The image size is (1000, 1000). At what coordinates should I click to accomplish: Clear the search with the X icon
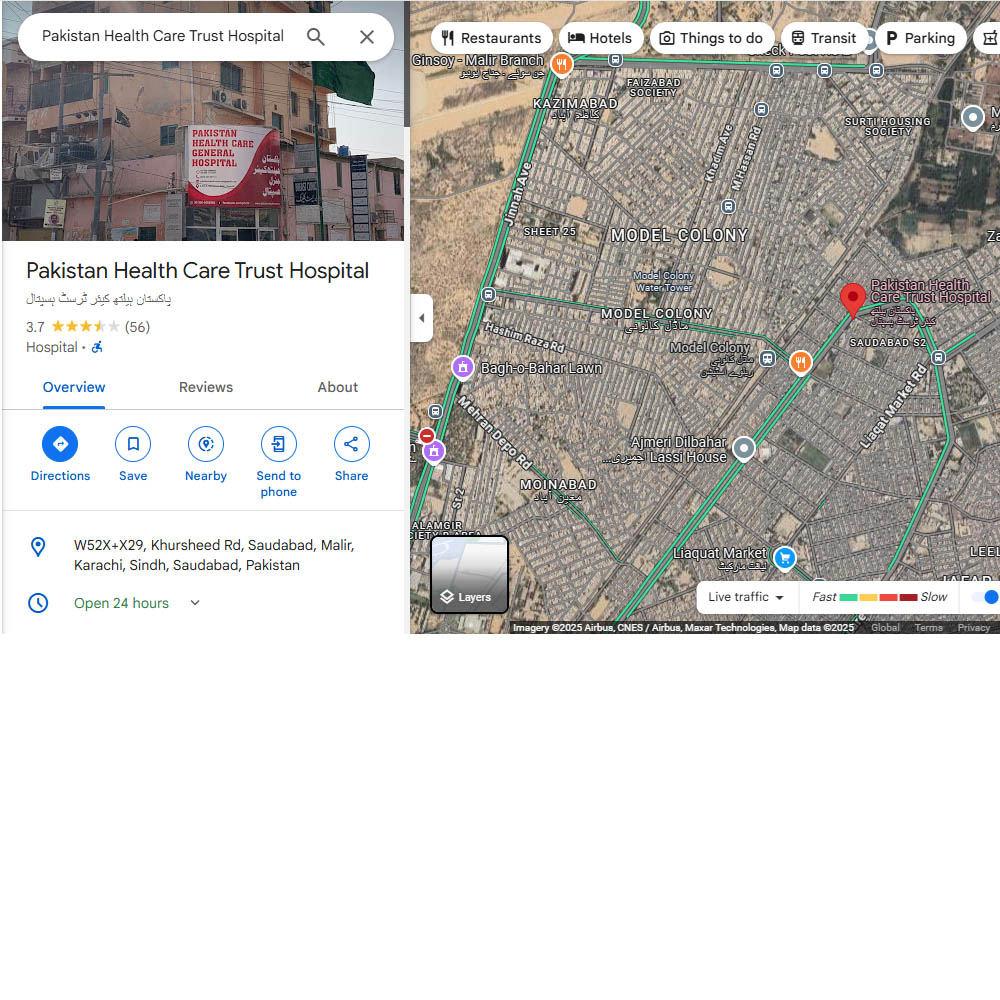367,37
